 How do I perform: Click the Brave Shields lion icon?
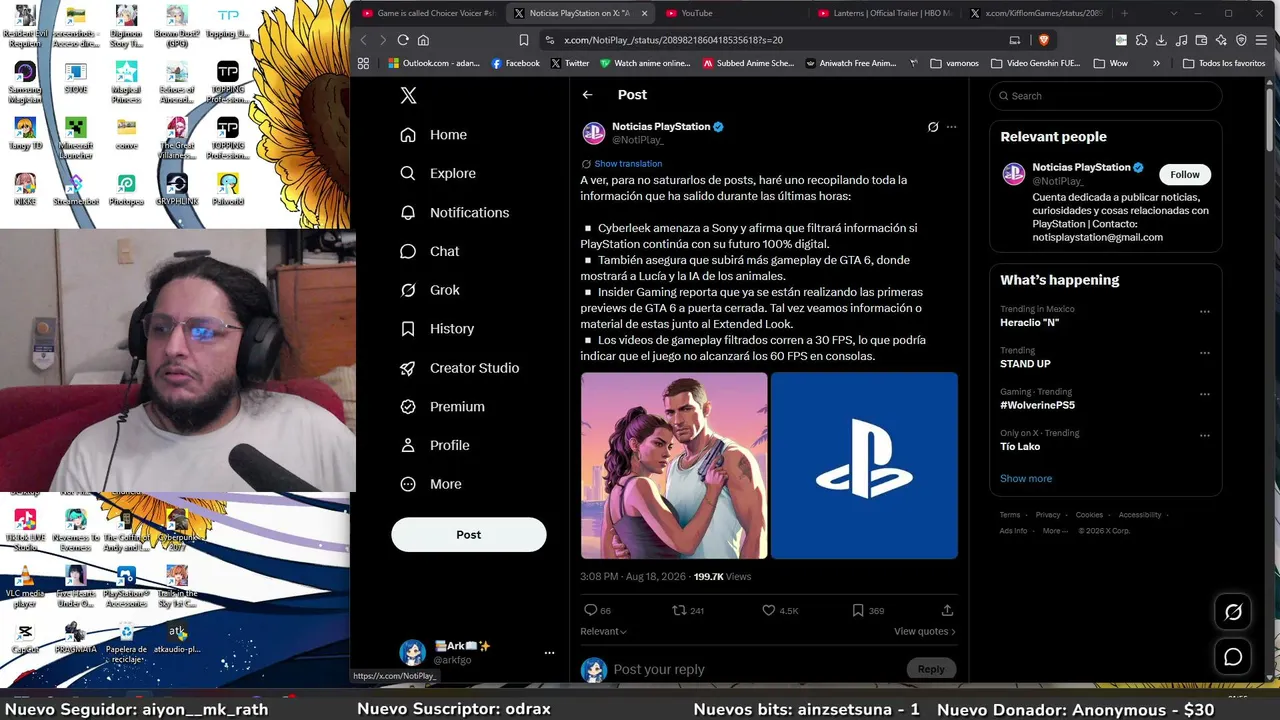(1045, 40)
